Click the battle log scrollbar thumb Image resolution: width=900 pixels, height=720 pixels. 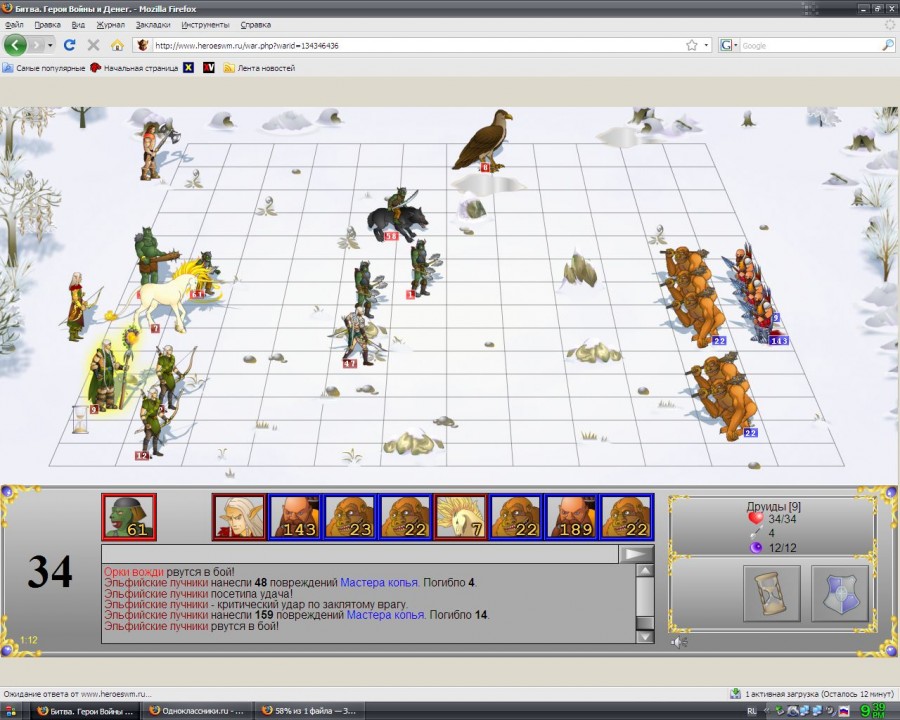645,622
